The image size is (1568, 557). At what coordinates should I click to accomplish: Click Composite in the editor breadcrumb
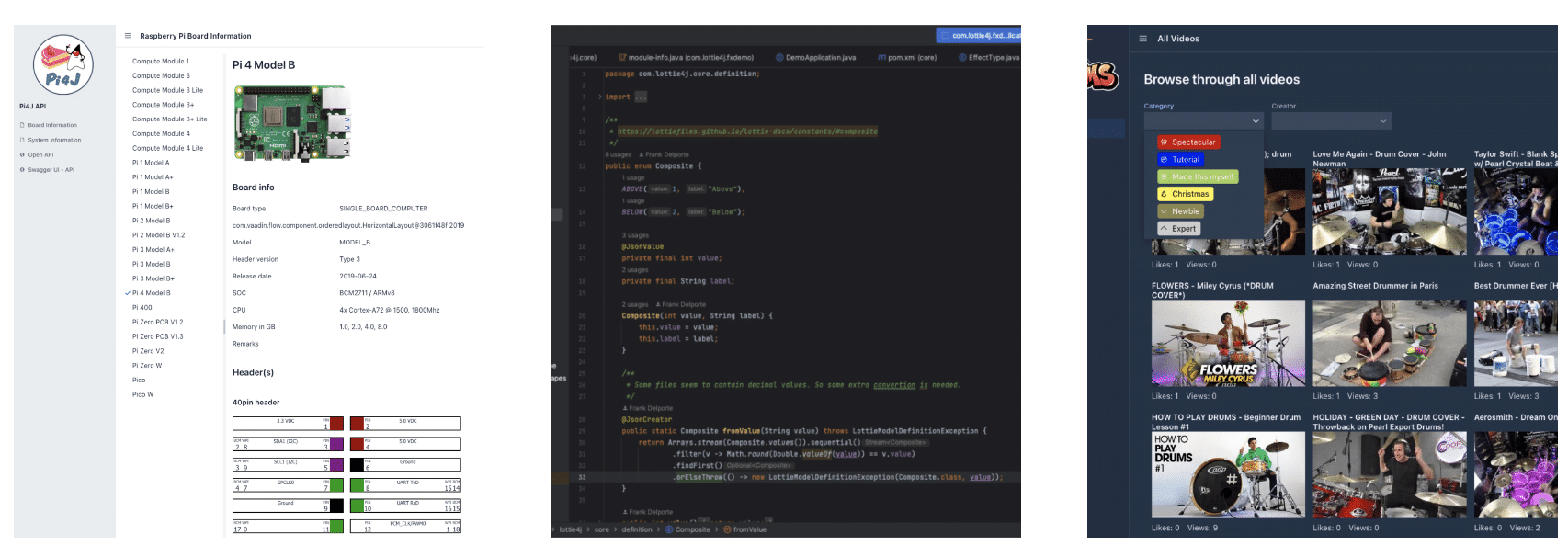click(x=693, y=529)
